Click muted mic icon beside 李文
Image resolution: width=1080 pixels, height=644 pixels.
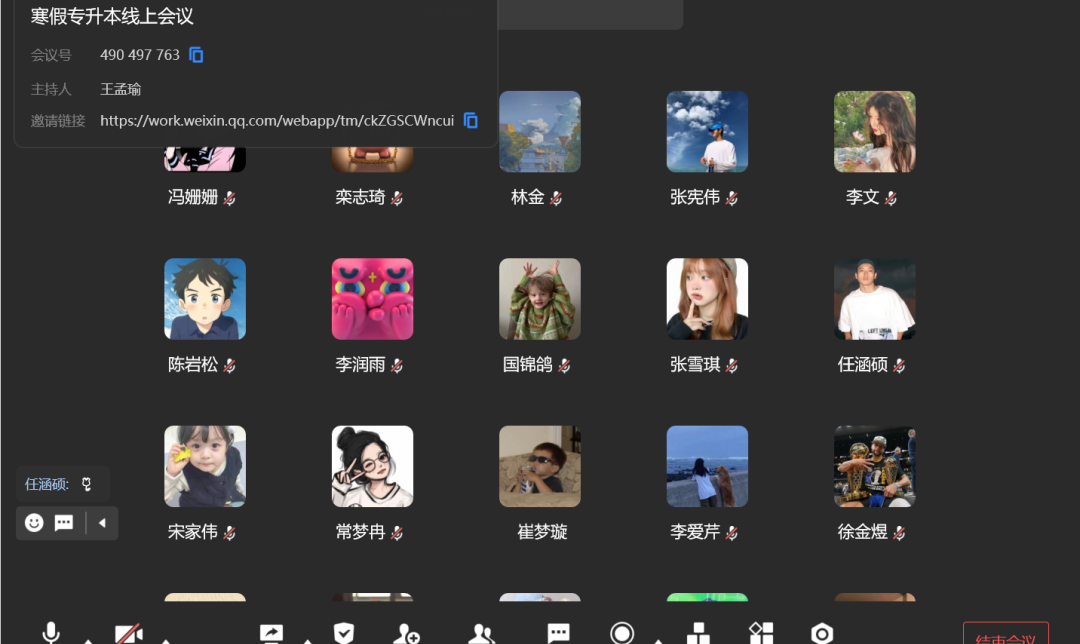891,198
